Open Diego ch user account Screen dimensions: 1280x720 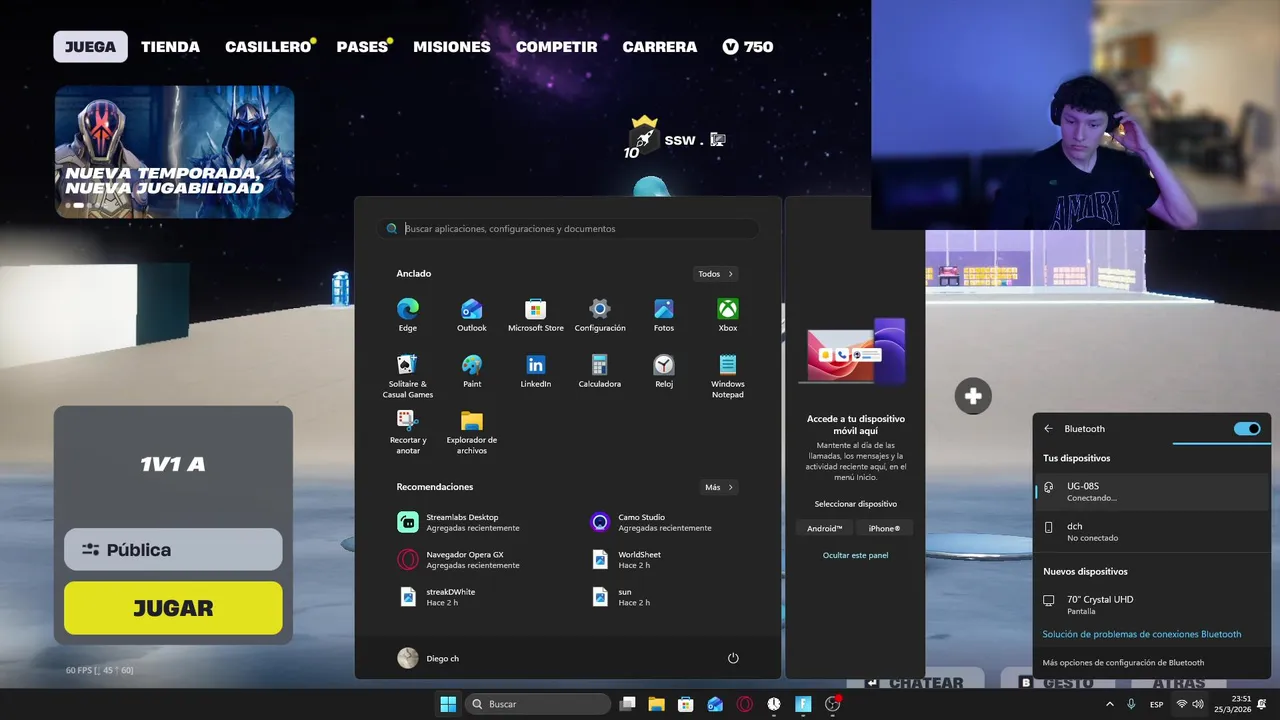click(x=429, y=658)
